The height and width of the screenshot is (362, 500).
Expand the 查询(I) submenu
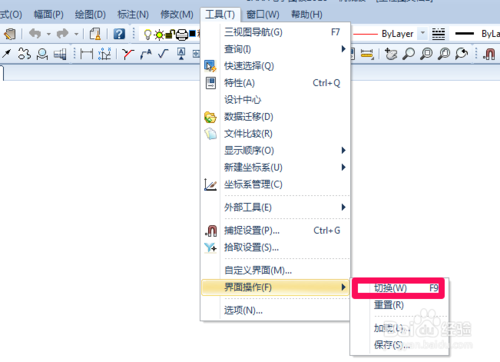(x=275, y=49)
